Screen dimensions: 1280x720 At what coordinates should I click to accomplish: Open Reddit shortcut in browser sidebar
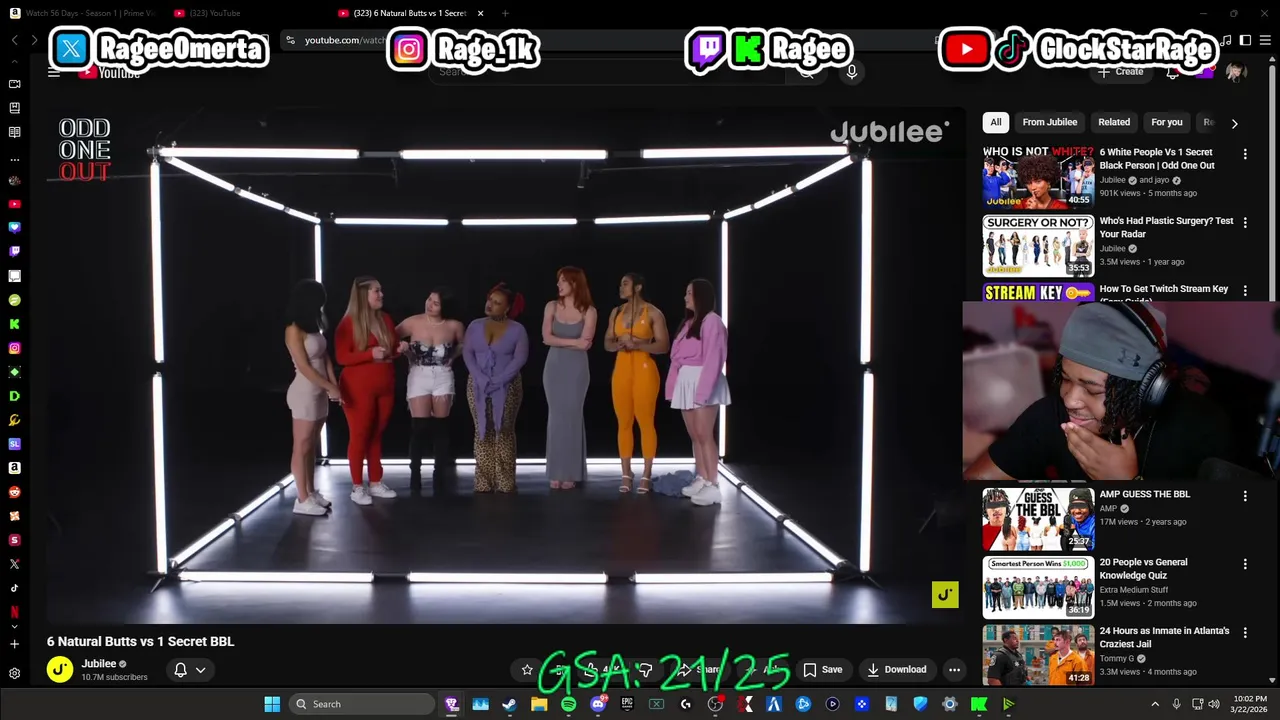point(14,492)
